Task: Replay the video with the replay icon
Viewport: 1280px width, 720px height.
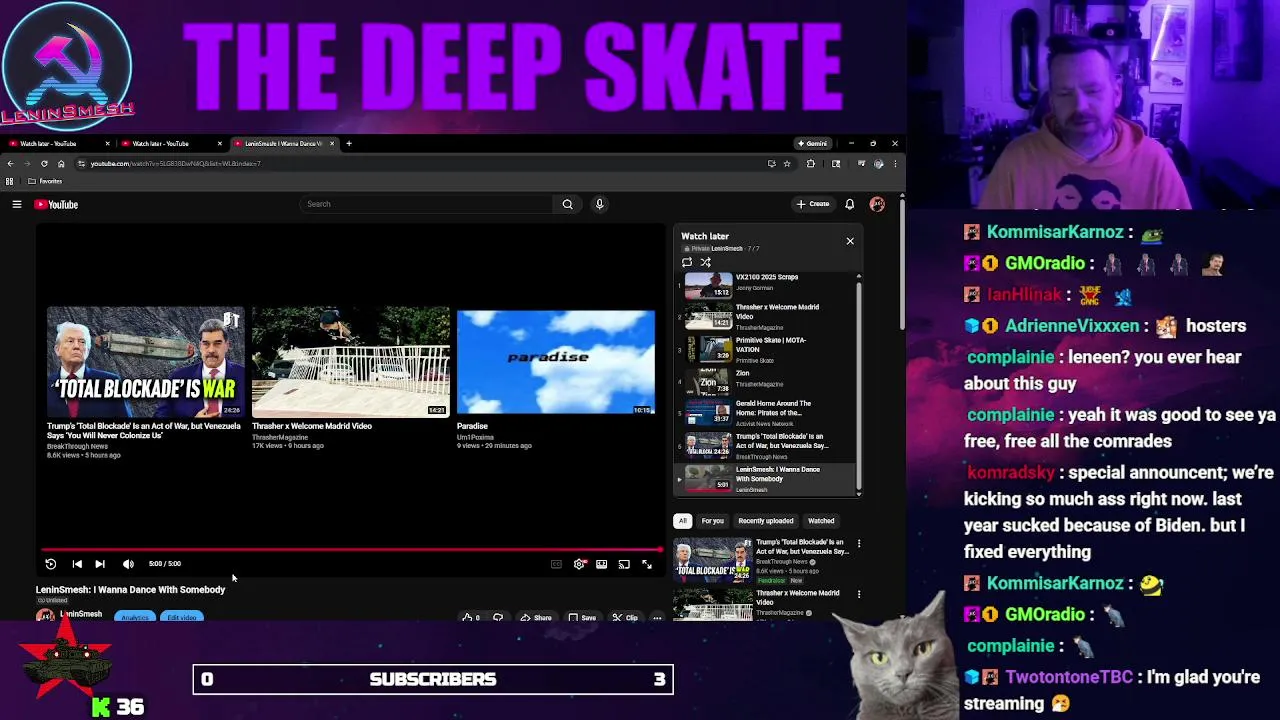Action: pyautogui.click(x=51, y=564)
